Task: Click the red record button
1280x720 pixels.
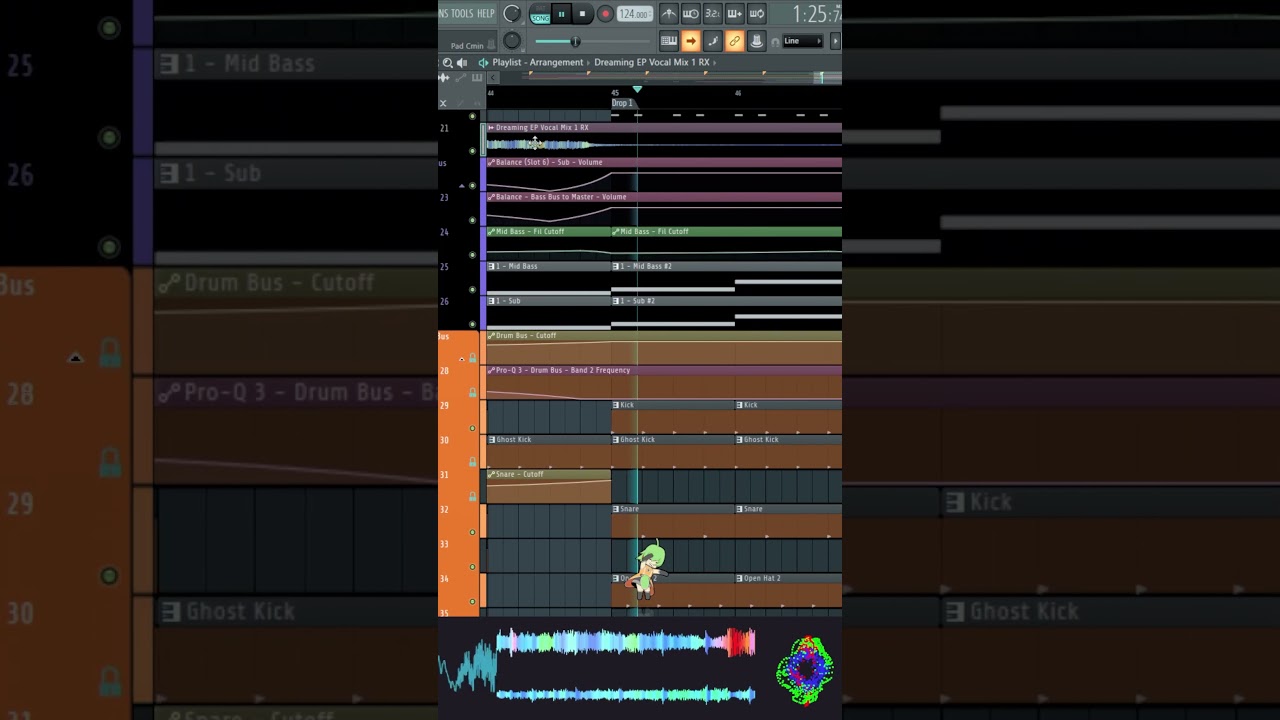Action: point(605,14)
